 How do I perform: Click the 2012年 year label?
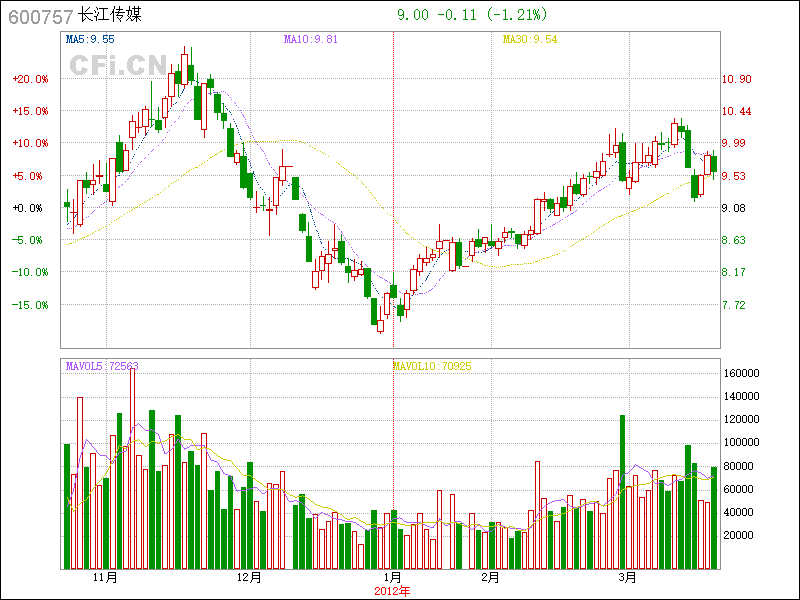coord(393,590)
